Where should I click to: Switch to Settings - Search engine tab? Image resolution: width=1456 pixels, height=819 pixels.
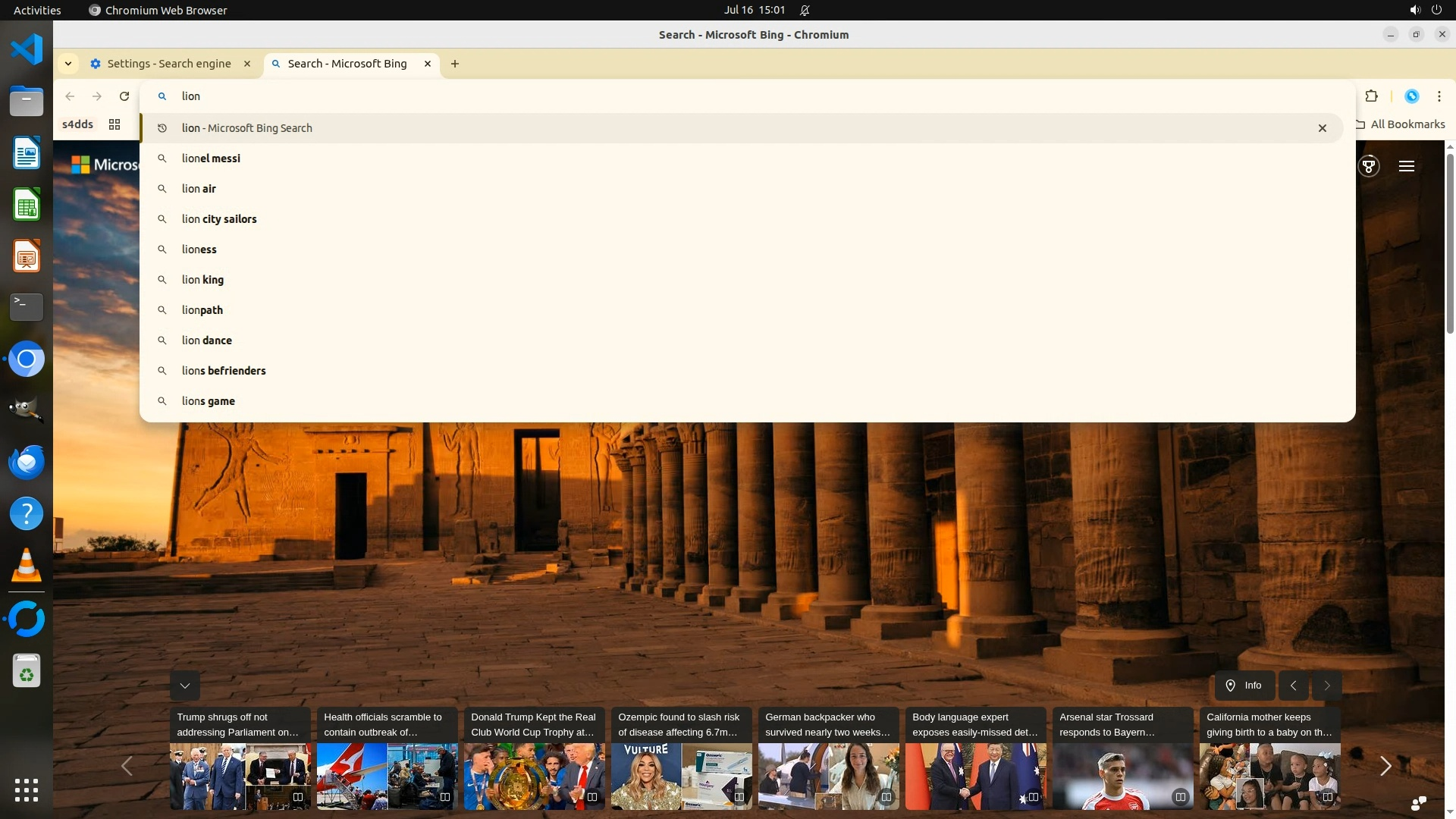(169, 64)
